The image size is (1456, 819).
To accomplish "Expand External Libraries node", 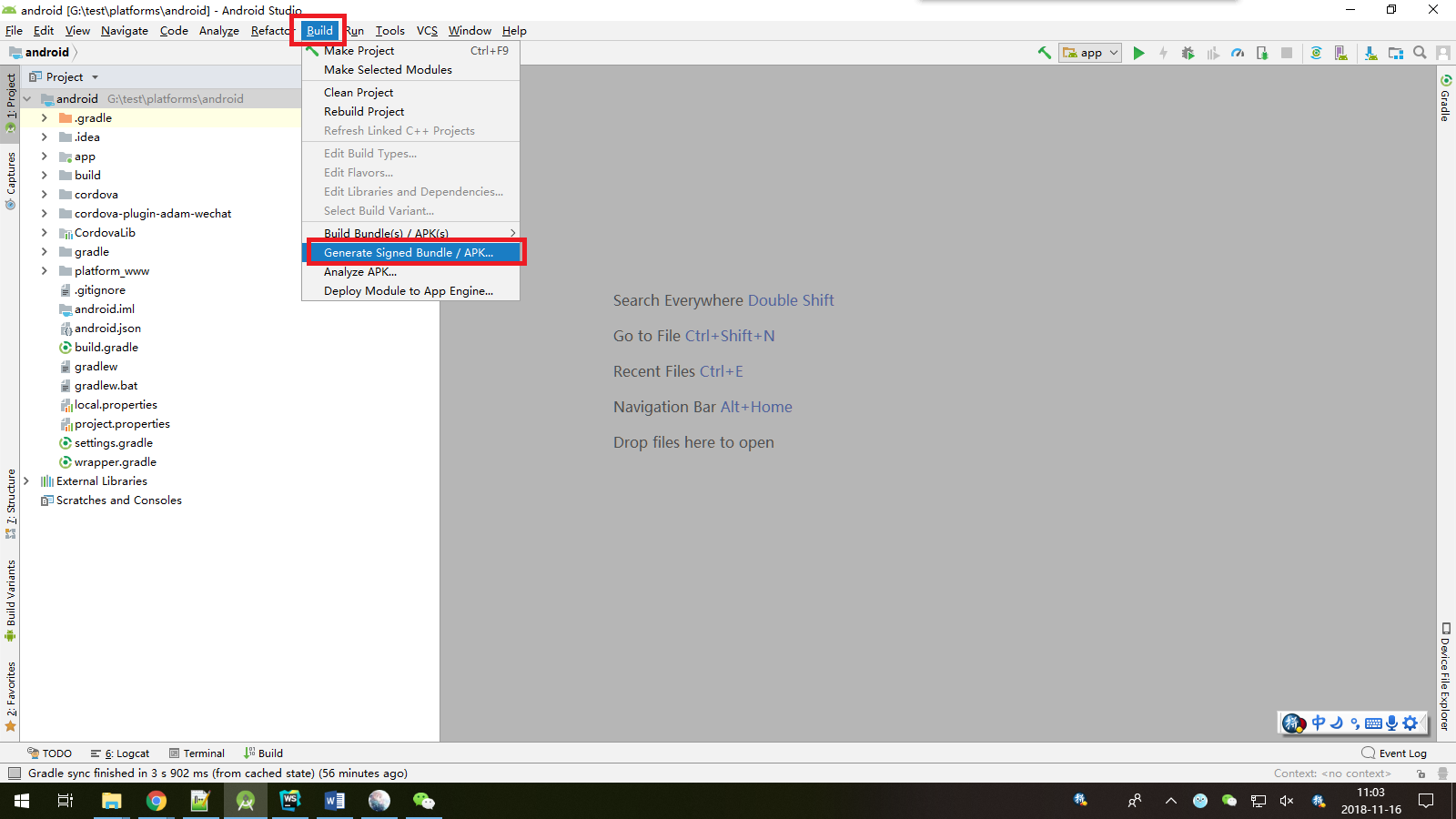I will coord(25,481).
